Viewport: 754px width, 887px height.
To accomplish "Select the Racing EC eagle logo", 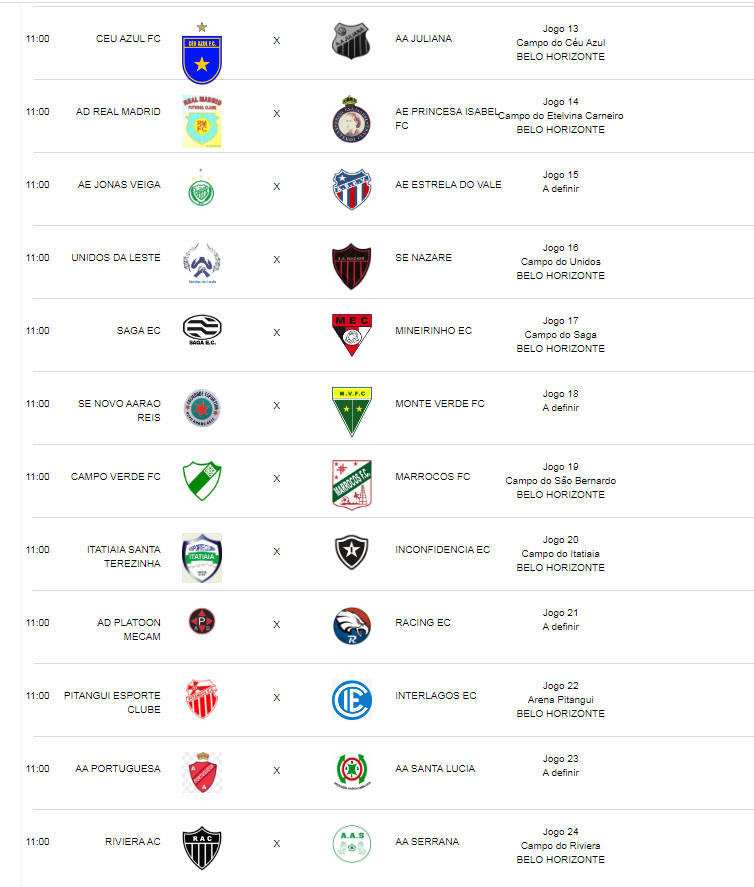I will coord(351,626).
